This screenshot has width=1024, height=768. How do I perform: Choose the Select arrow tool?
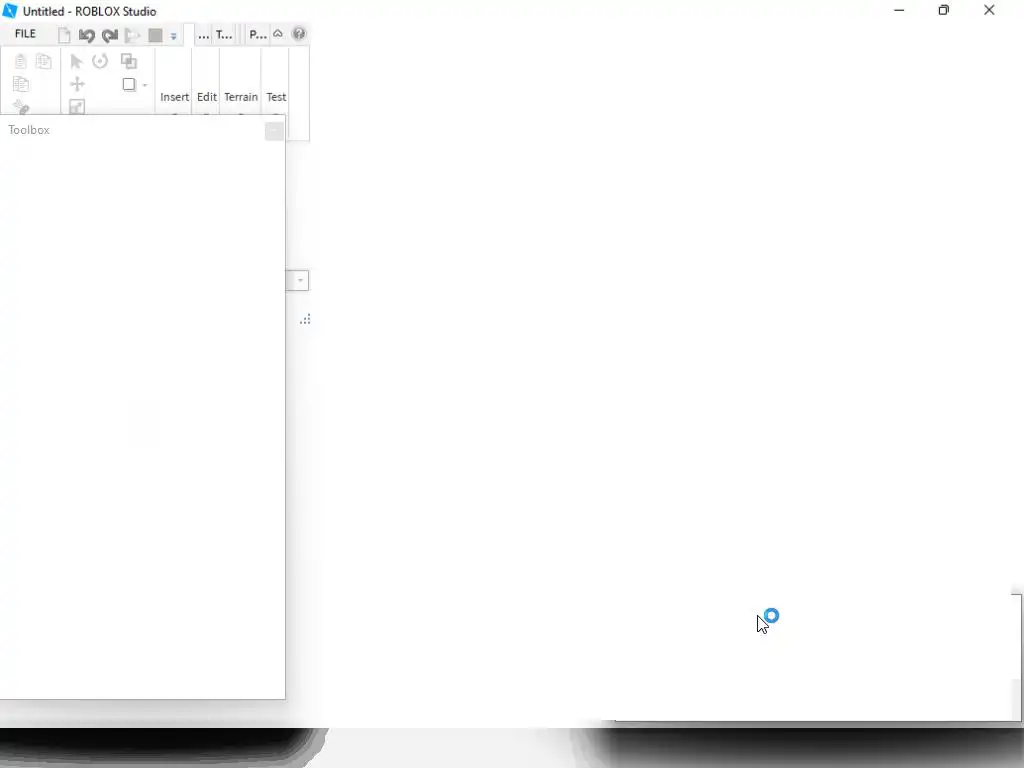coord(76,61)
